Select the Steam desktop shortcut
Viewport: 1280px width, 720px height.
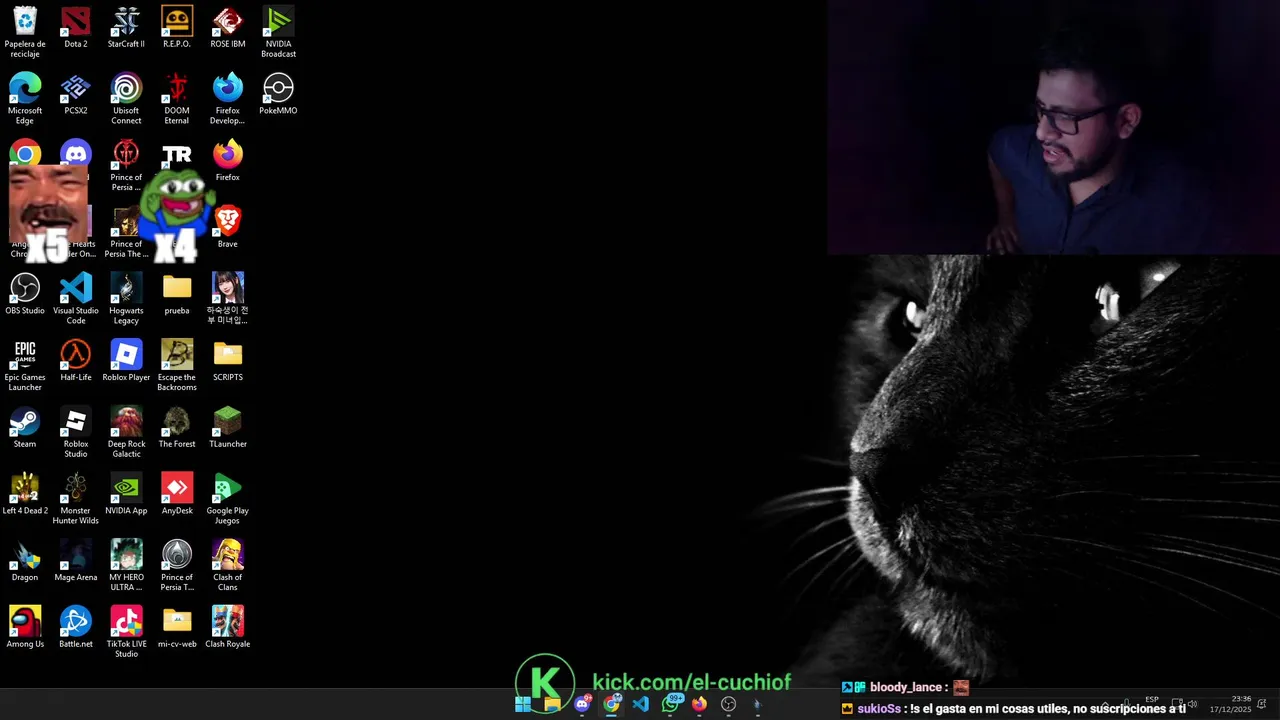pyautogui.click(x=25, y=427)
